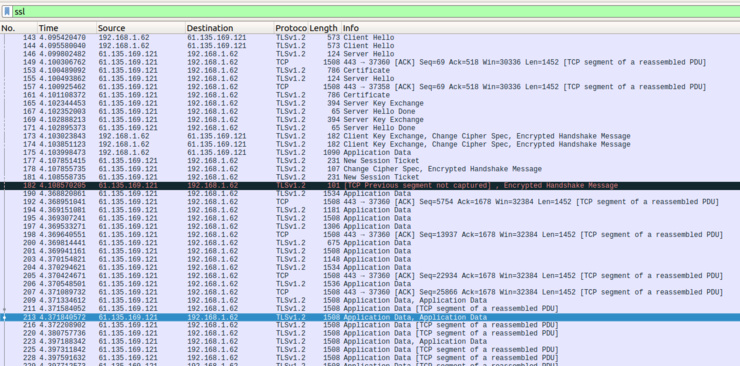The image size is (740, 366).
Task: Select packet 211 reassembled PDU row
Action: click(370, 309)
